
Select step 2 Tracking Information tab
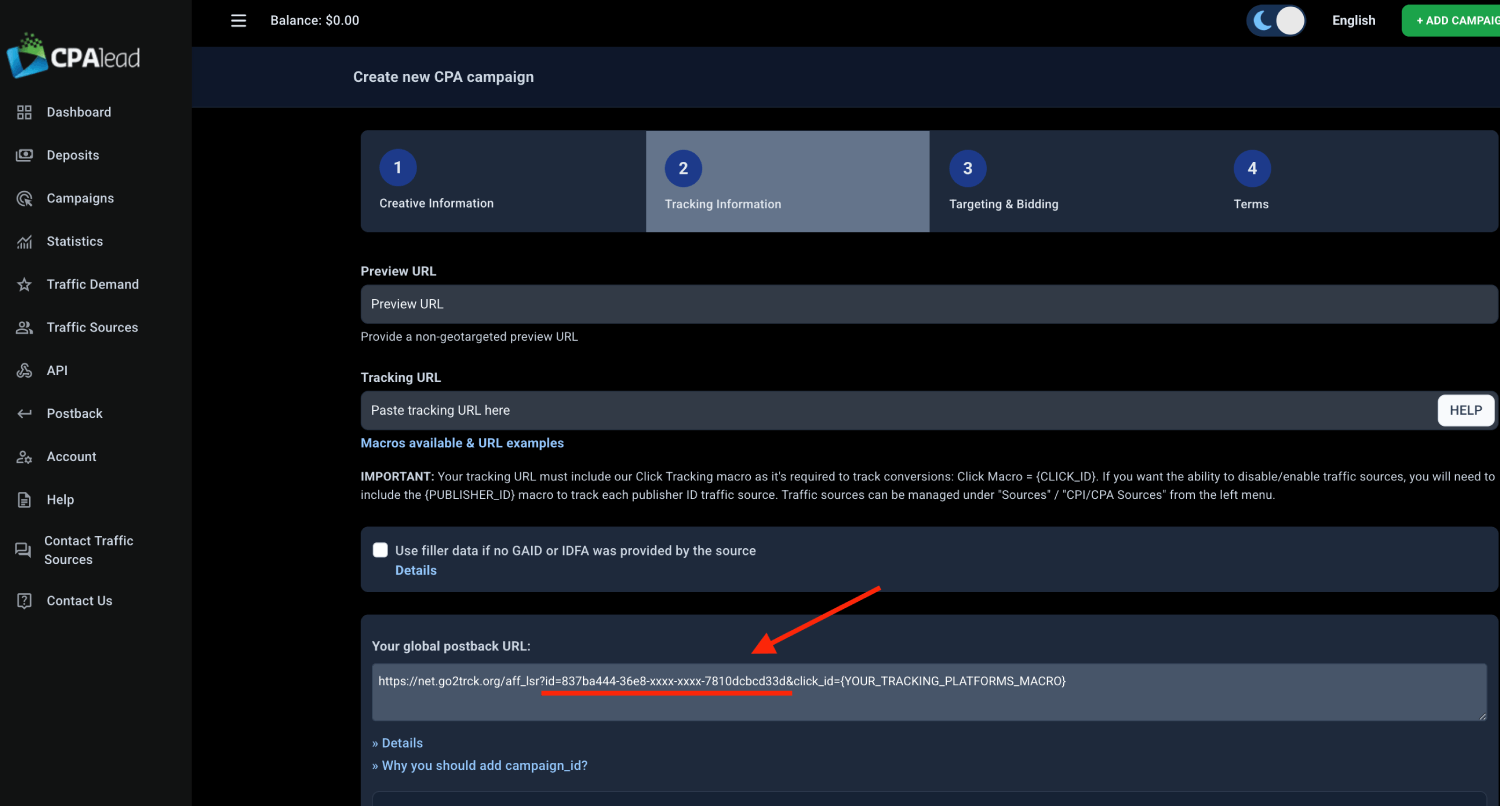coord(788,181)
